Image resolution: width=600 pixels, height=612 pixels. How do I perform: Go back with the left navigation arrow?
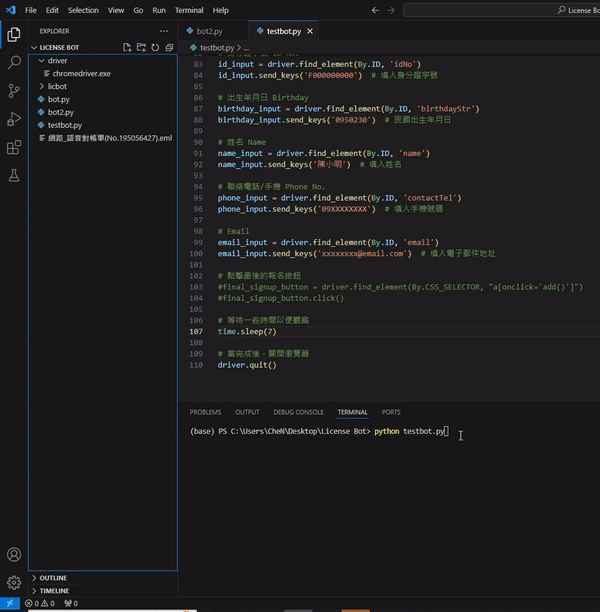pos(375,10)
